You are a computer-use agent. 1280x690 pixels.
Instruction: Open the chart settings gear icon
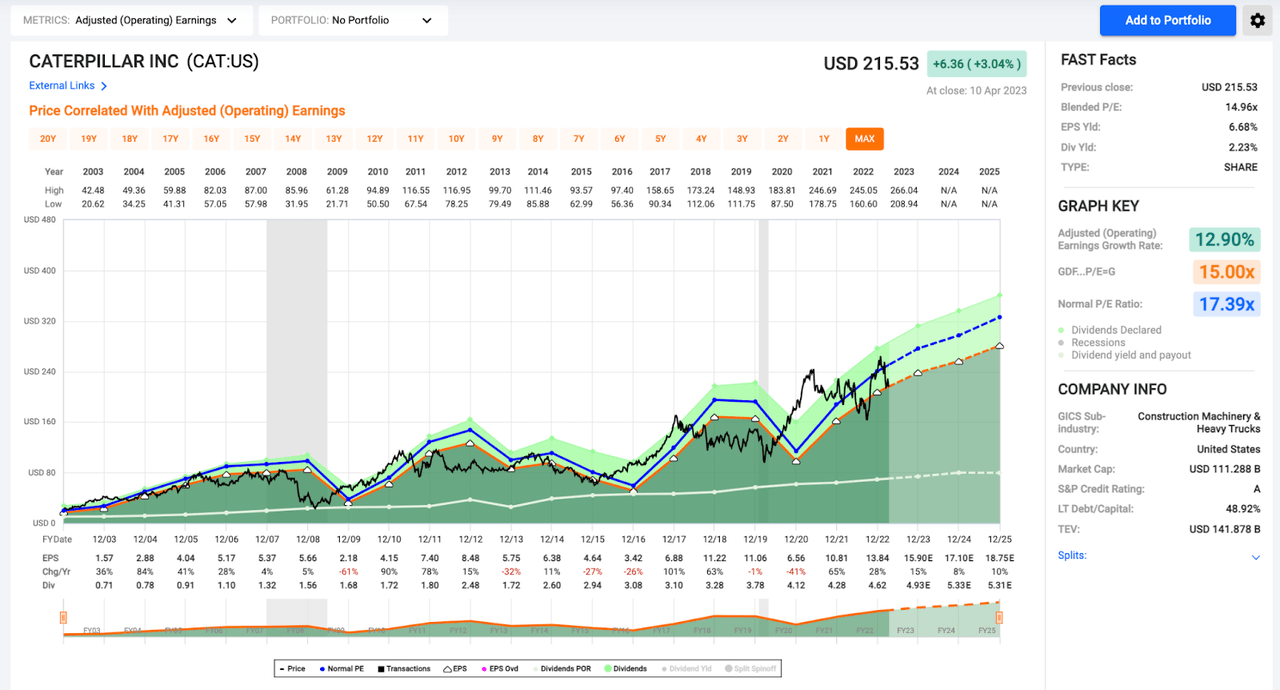pos(1257,20)
